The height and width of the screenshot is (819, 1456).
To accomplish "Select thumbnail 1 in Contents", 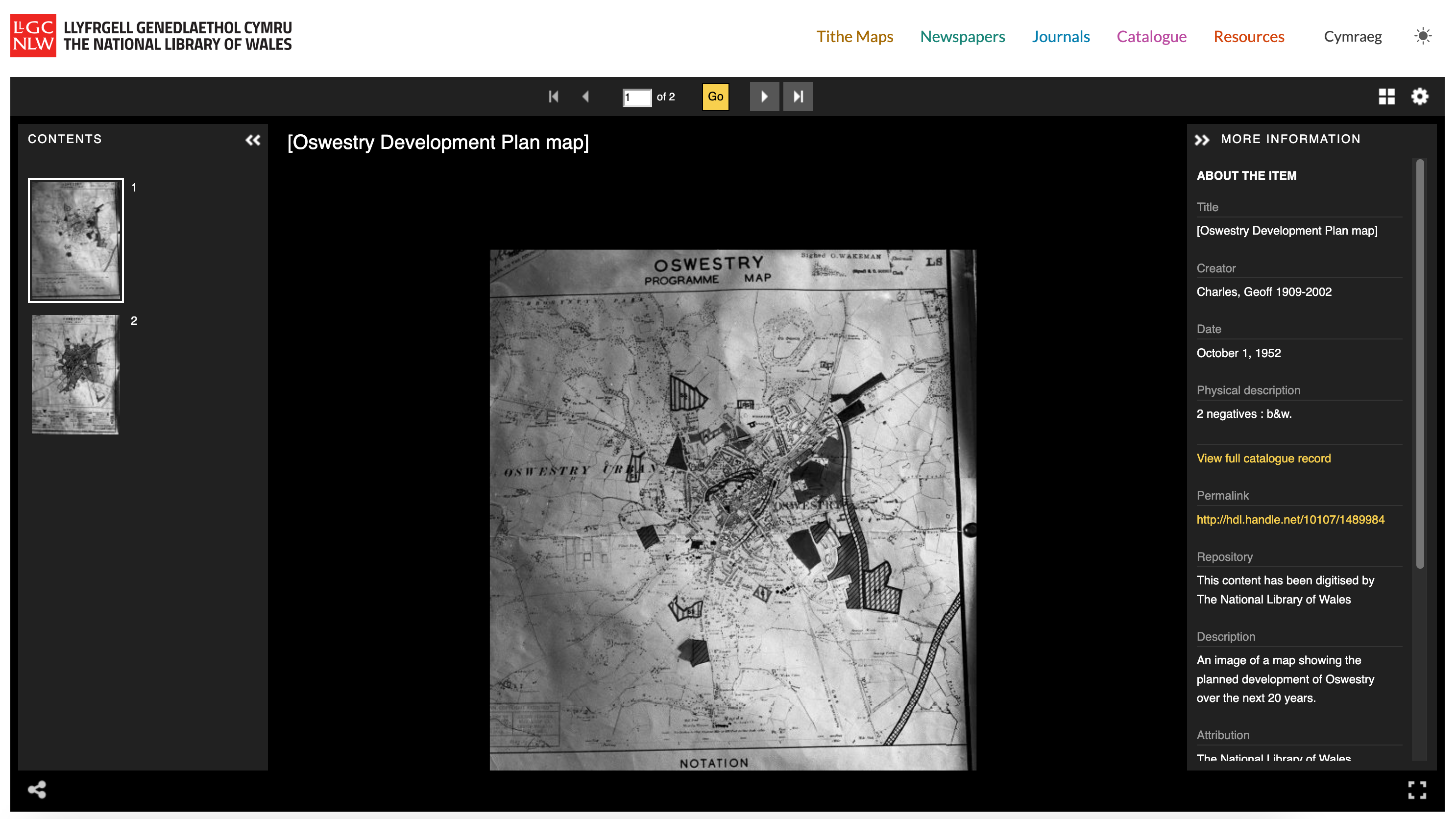I will pyautogui.click(x=76, y=240).
